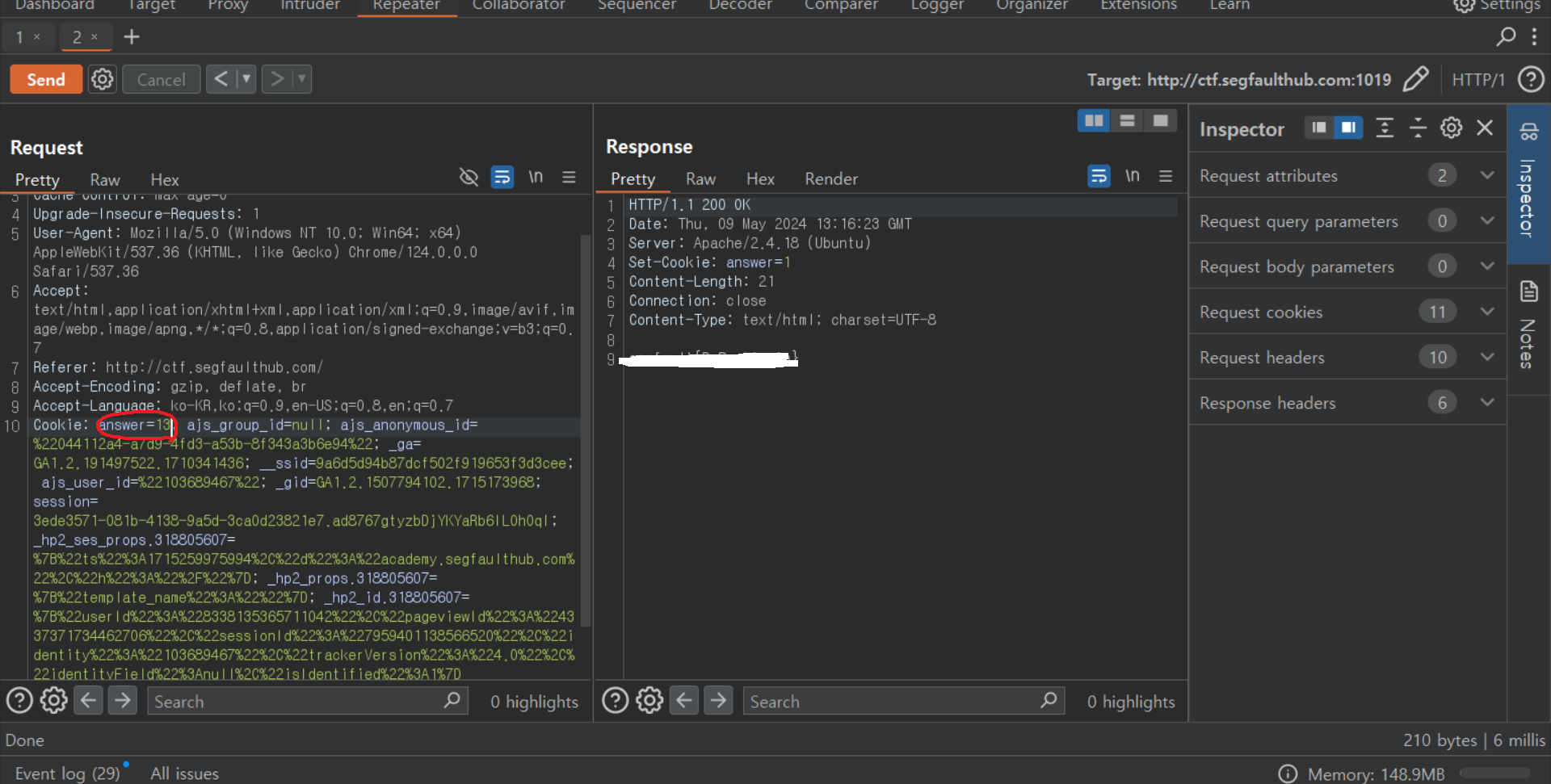Open All issues link

pos(184,773)
